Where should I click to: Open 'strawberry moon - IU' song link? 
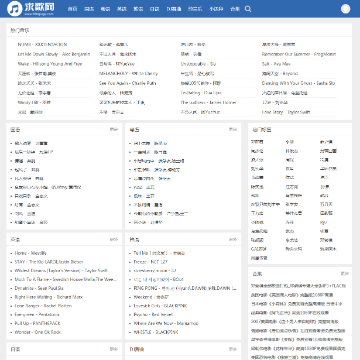(x=155, y=271)
